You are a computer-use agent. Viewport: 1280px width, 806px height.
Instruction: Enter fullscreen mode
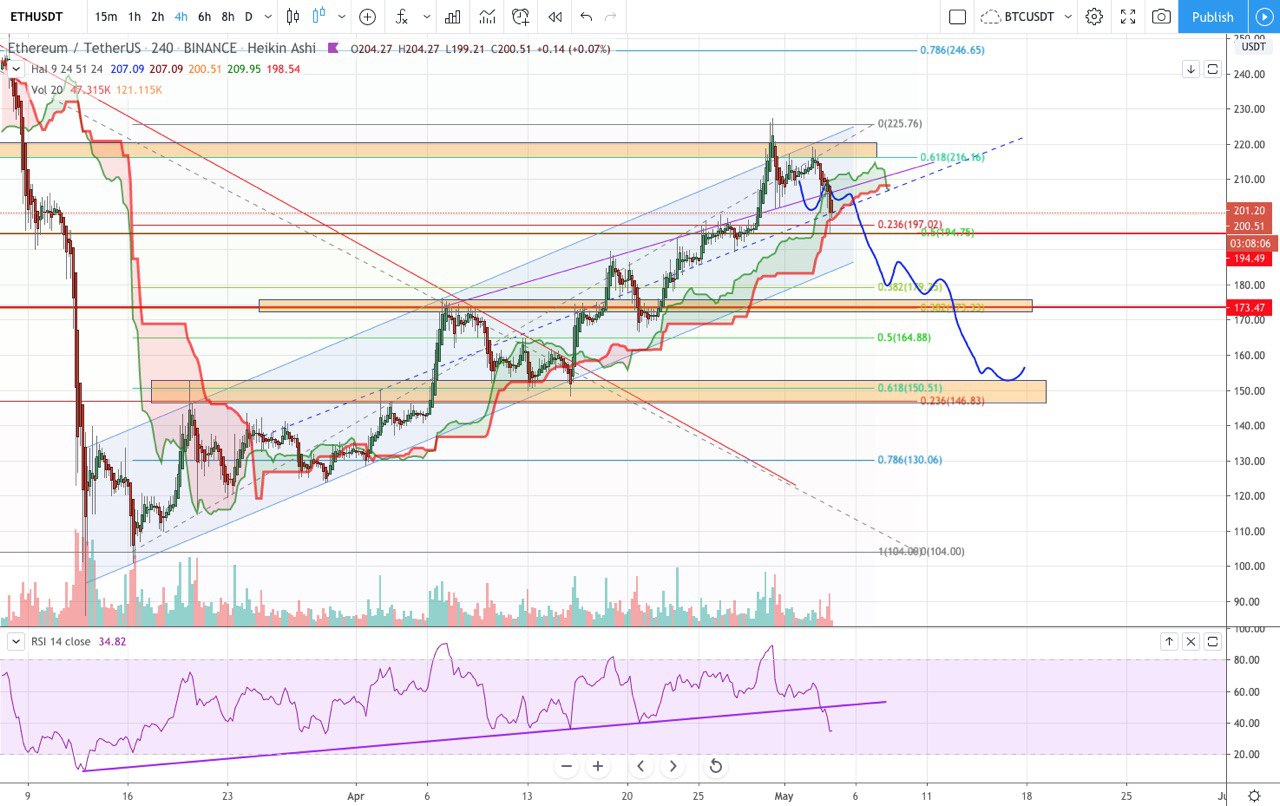(1128, 16)
